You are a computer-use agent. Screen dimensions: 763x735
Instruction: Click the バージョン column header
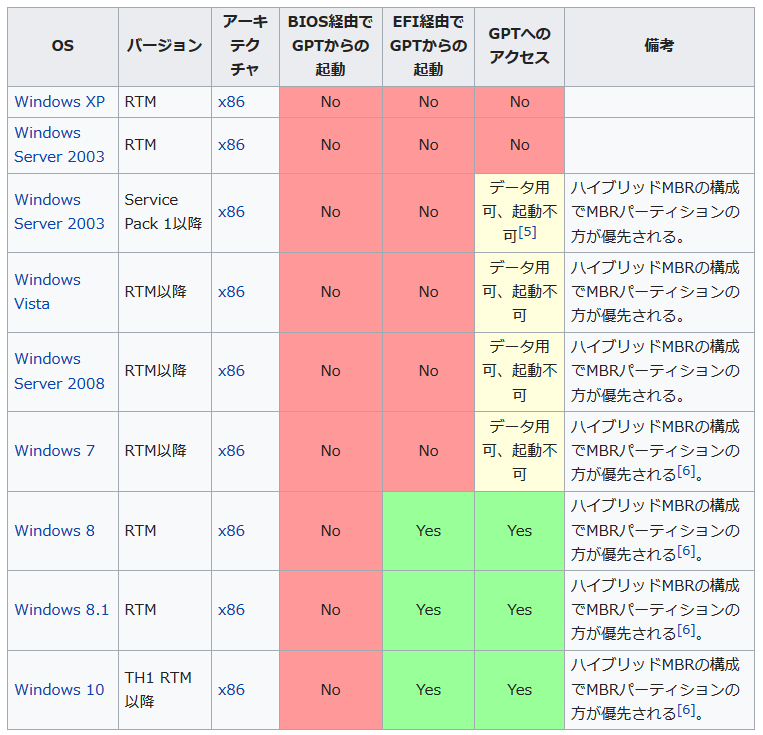tap(164, 47)
